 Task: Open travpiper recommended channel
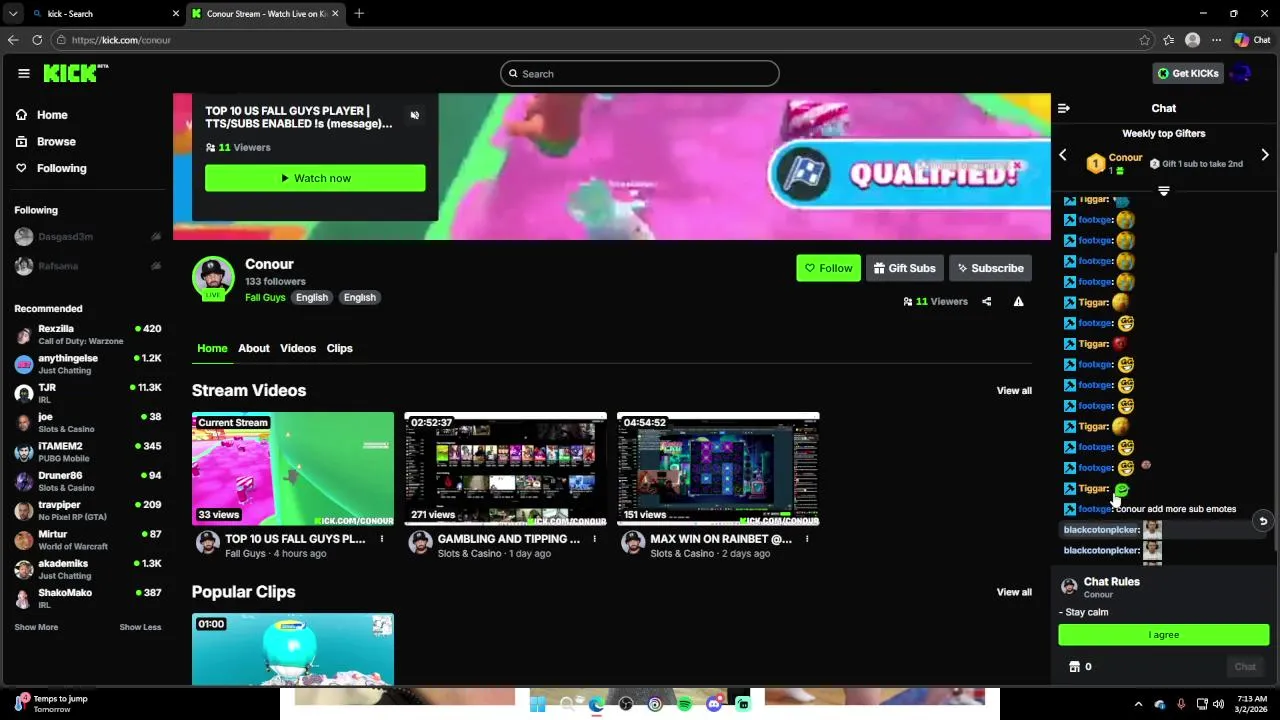88,510
